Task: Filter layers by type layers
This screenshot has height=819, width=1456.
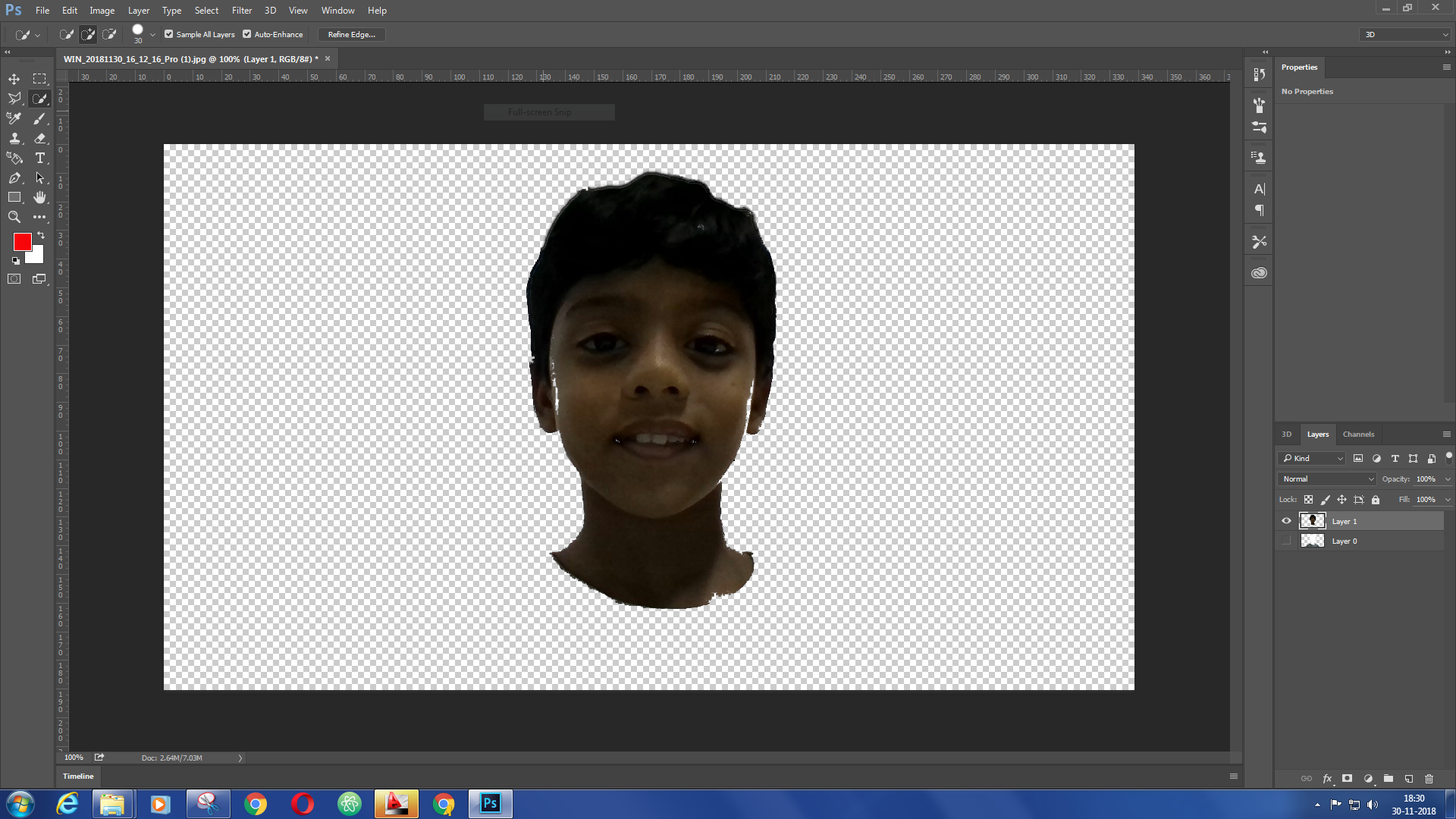Action: click(1395, 458)
